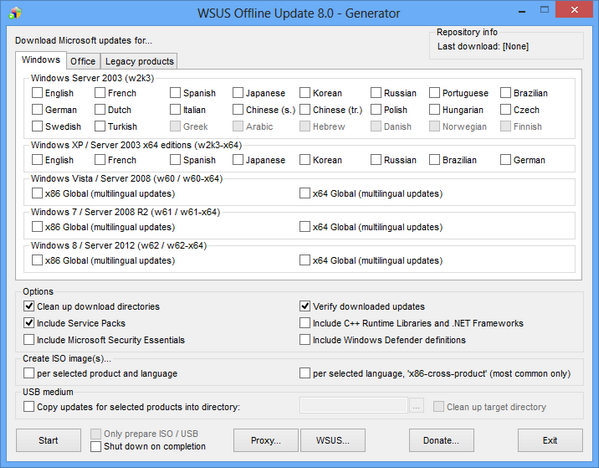This screenshot has width=599, height=468.
Task: Click the Exit button
Action: tap(550, 440)
